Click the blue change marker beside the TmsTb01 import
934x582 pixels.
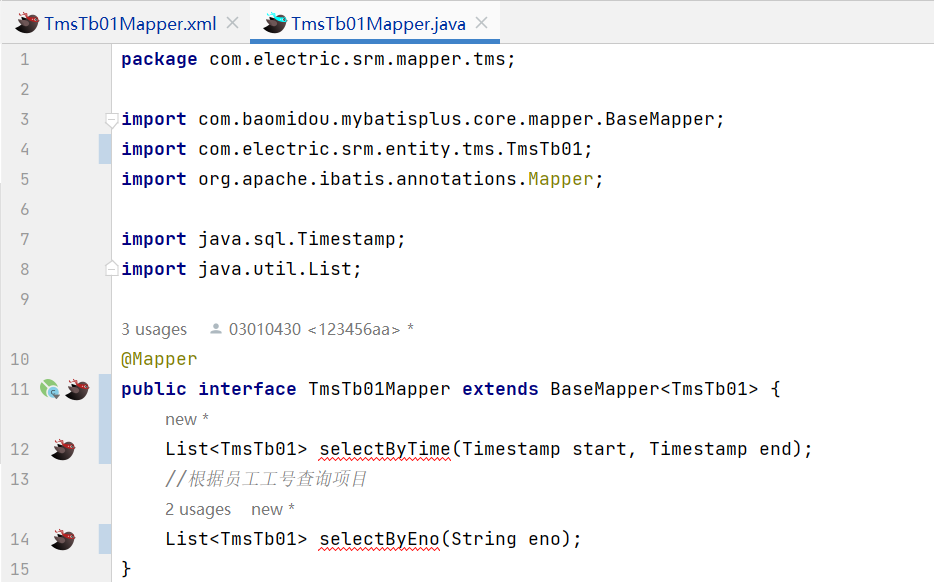(x=106, y=149)
